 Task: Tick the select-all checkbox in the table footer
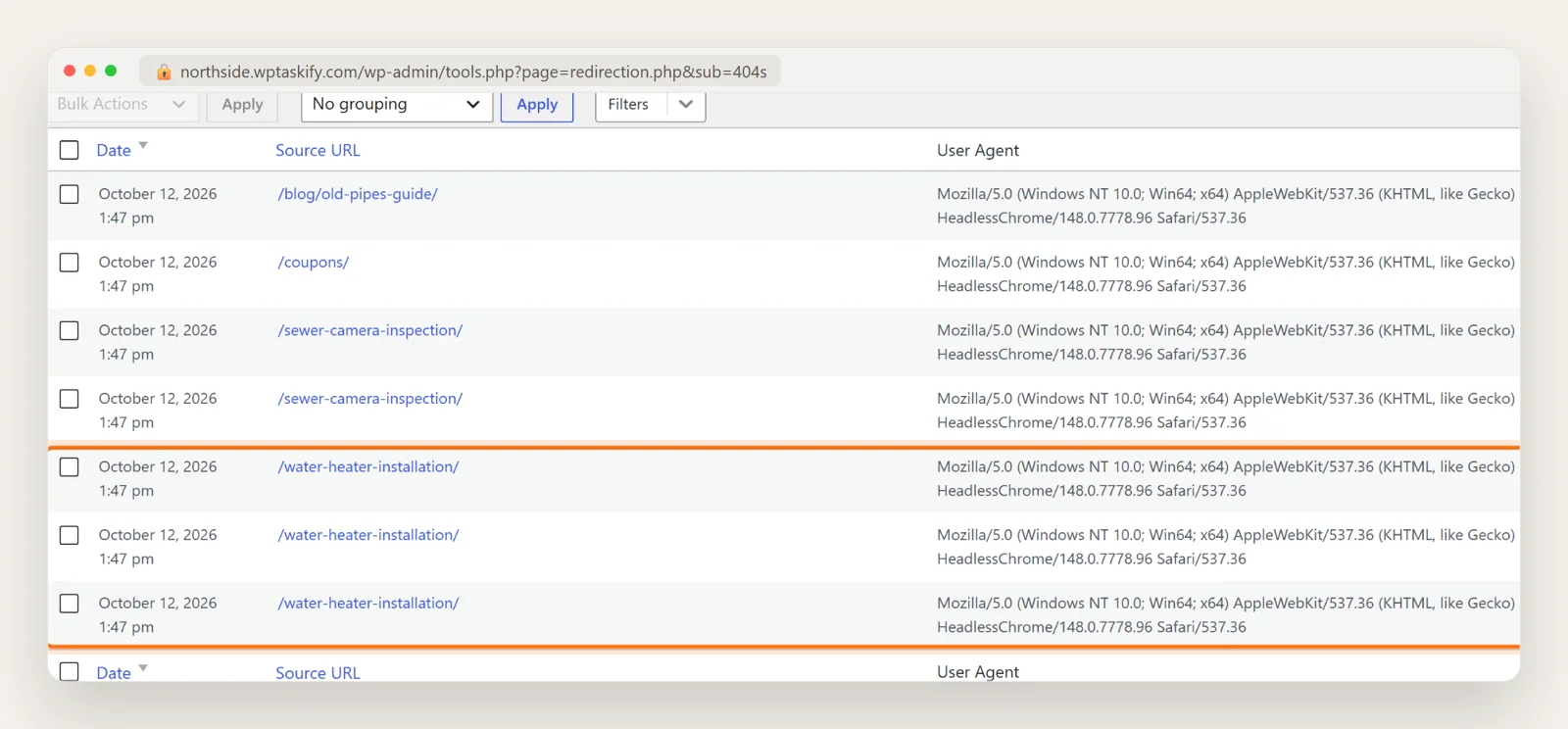pos(70,672)
